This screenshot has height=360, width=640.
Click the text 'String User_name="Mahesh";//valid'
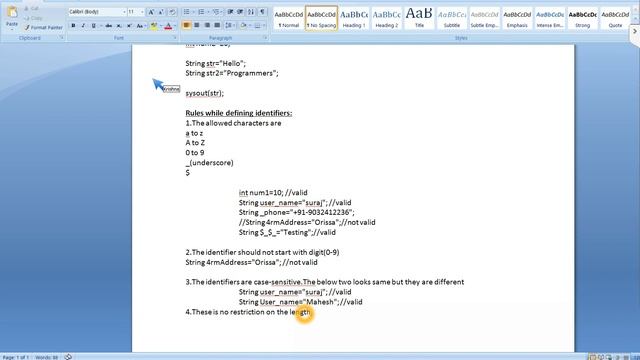coord(300,302)
